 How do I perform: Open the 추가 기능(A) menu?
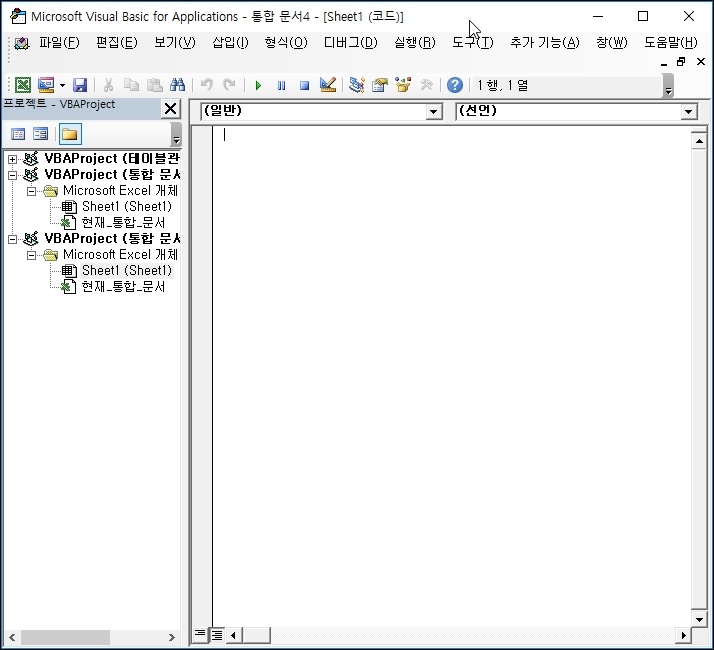tap(545, 42)
